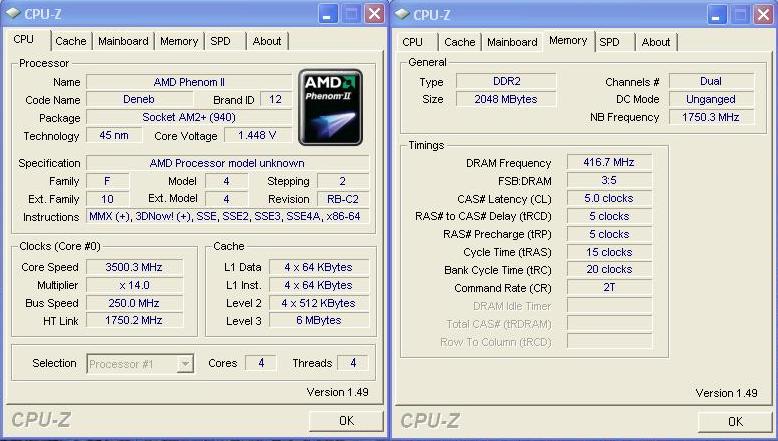Close the right CPU-Z window
Image resolution: width=778 pixels, height=441 pixels.
click(x=763, y=14)
